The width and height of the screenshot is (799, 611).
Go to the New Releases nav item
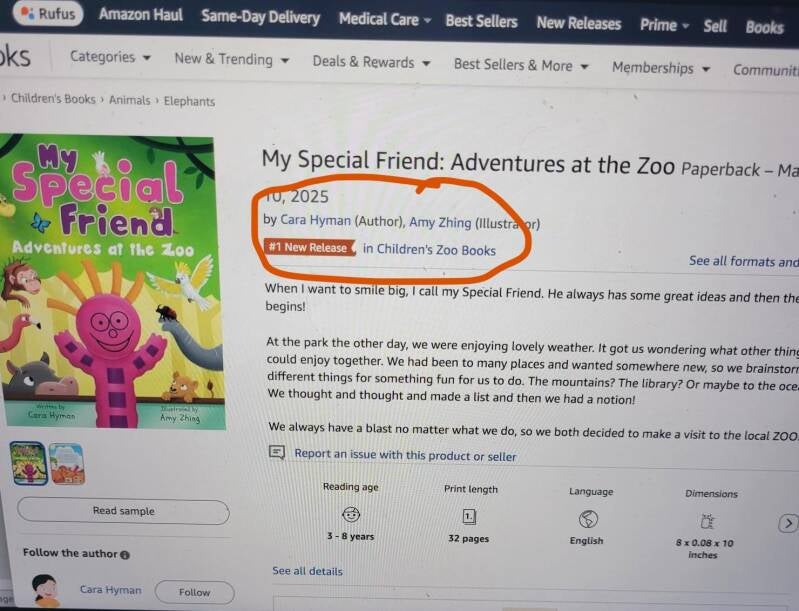pos(578,23)
